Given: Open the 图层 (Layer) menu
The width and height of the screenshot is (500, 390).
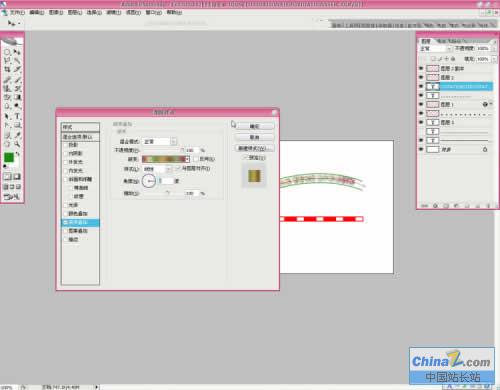Looking at the screenshot, I should pos(75,13).
